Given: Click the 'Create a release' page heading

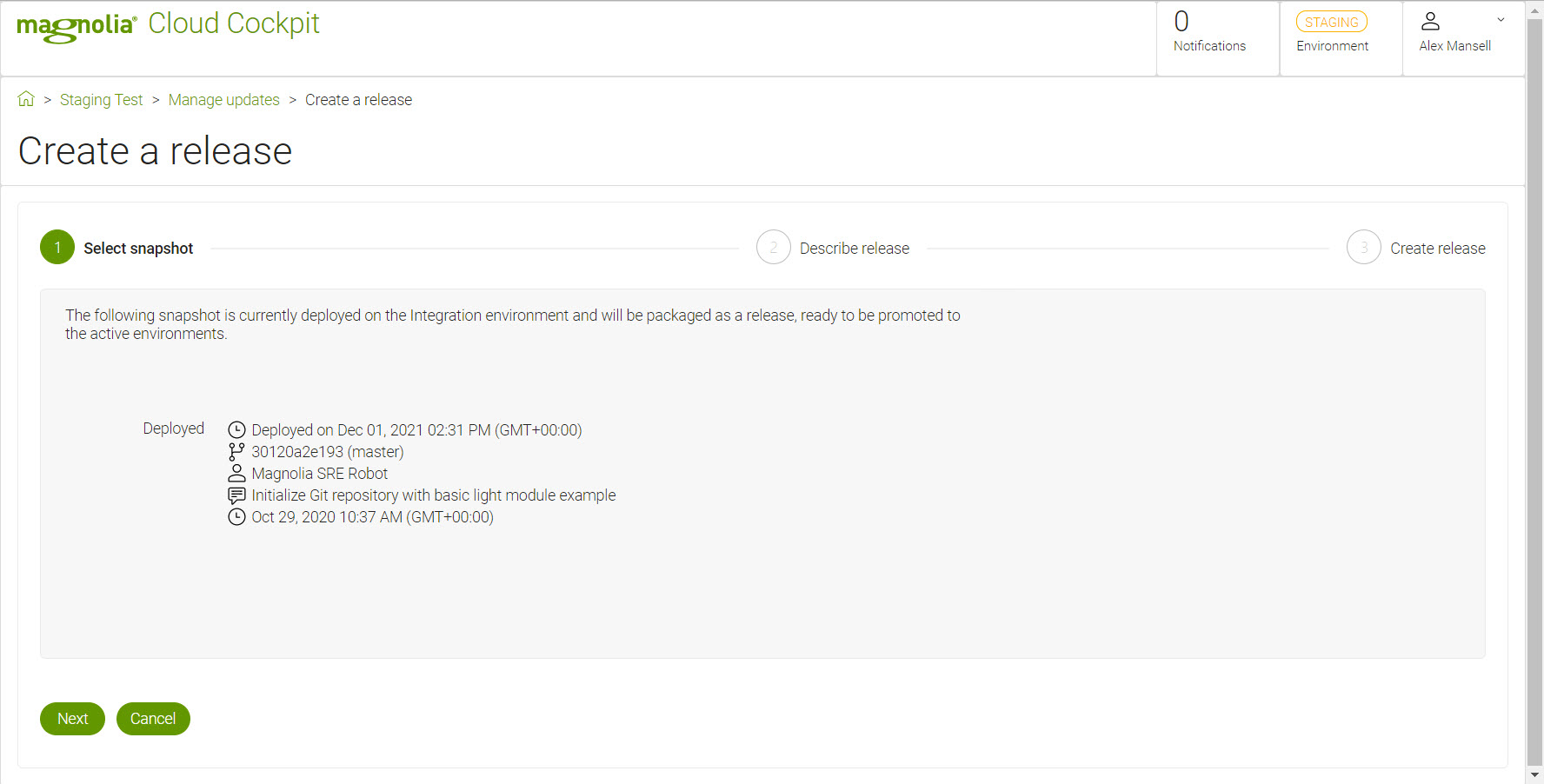Looking at the screenshot, I should click(x=155, y=151).
